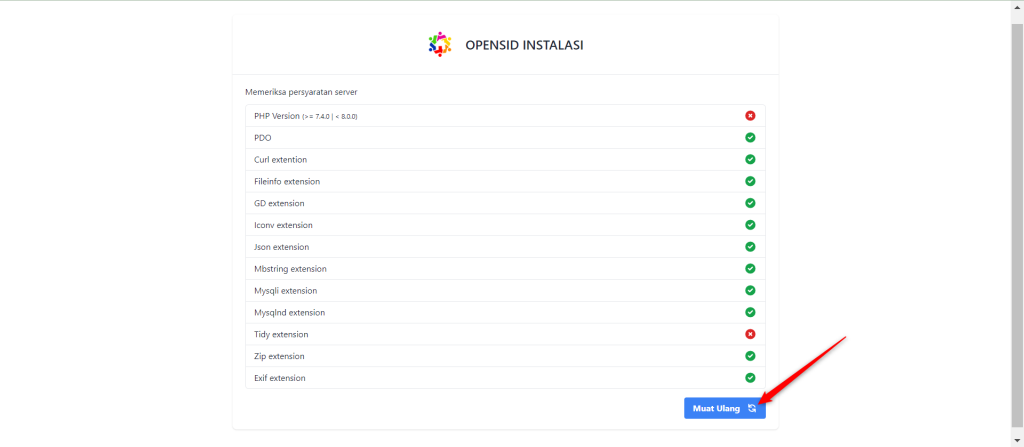Click the green check for Zip extension
Screen dimensions: 1024x447
coord(750,356)
